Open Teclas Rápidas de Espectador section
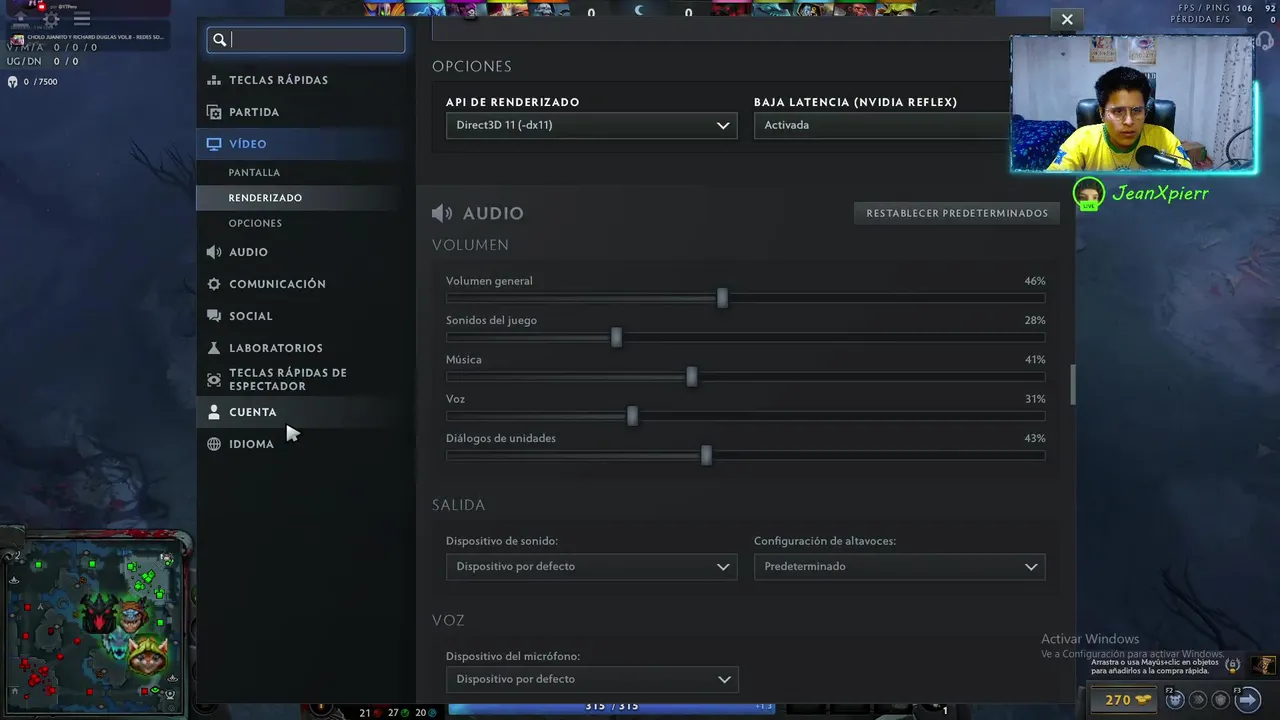Screen dimensions: 1280x720 click(305, 379)
